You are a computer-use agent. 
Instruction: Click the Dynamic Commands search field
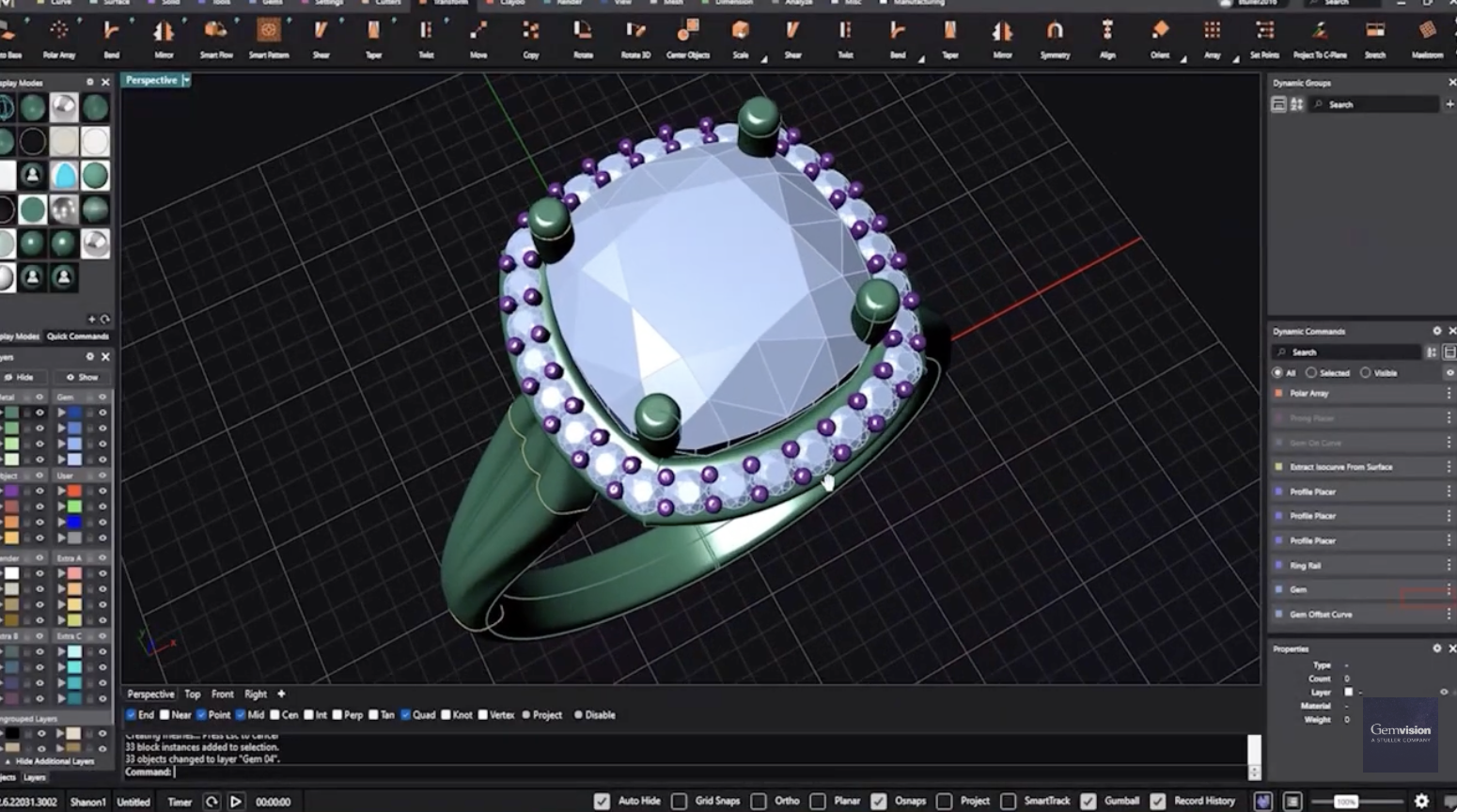[1347, 352]
